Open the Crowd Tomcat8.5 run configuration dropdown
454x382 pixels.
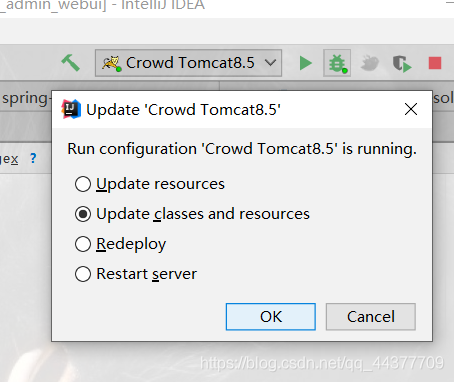[x=188, y=63]
